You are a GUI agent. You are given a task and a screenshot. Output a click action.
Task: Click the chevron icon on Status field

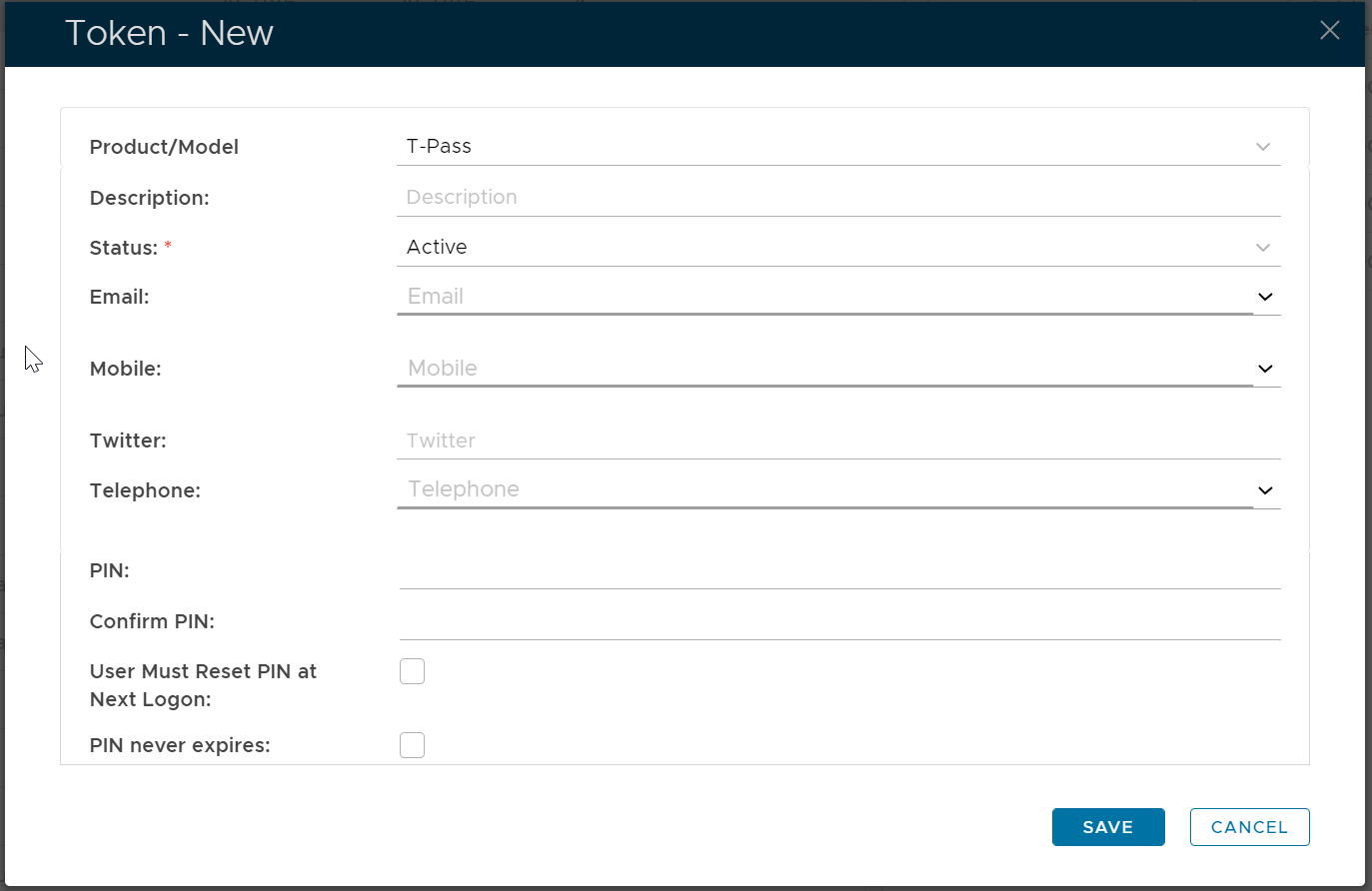coord(1263,248)
